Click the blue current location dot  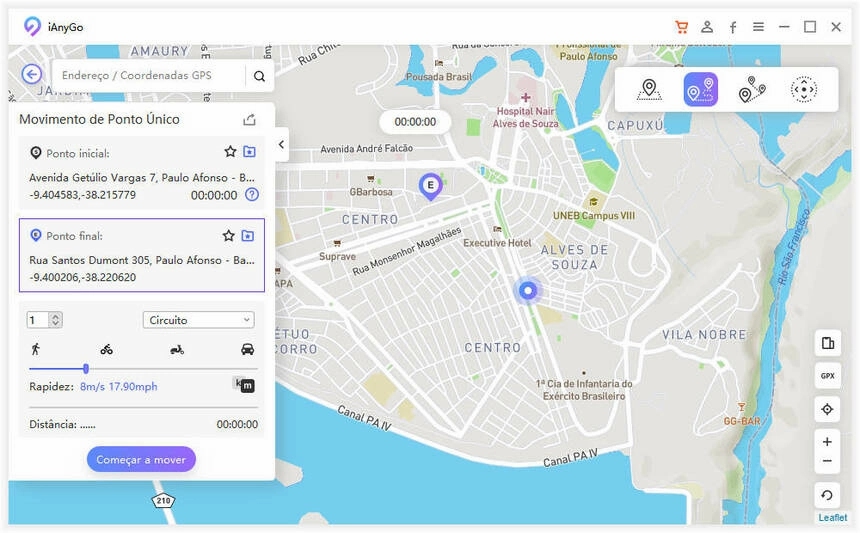tap(528, 291)
